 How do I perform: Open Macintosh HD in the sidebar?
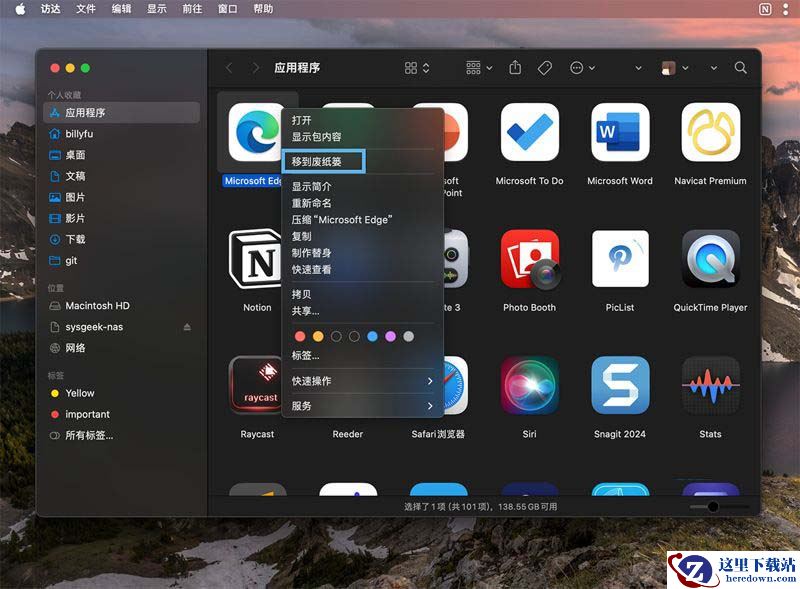(x=121, y=306)
